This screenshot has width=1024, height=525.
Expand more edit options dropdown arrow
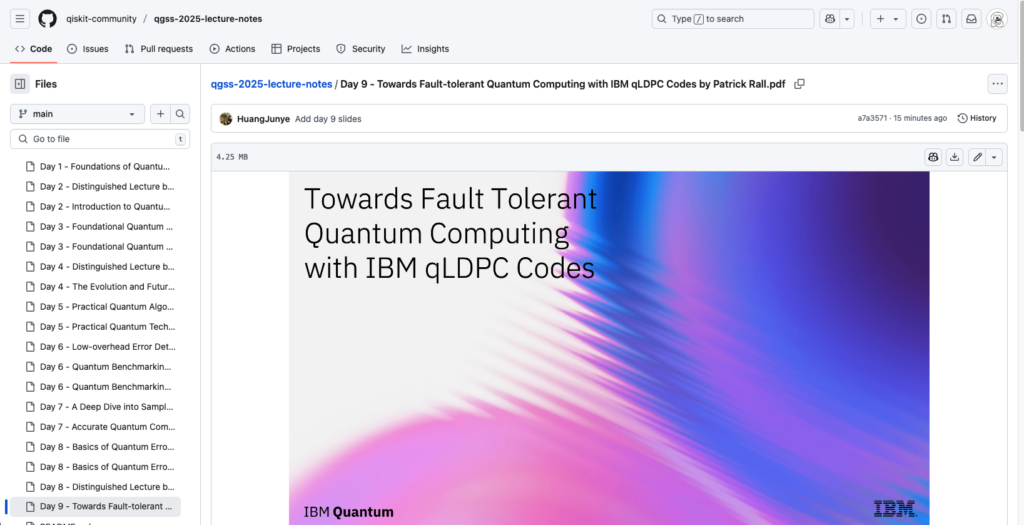(994, 157)
